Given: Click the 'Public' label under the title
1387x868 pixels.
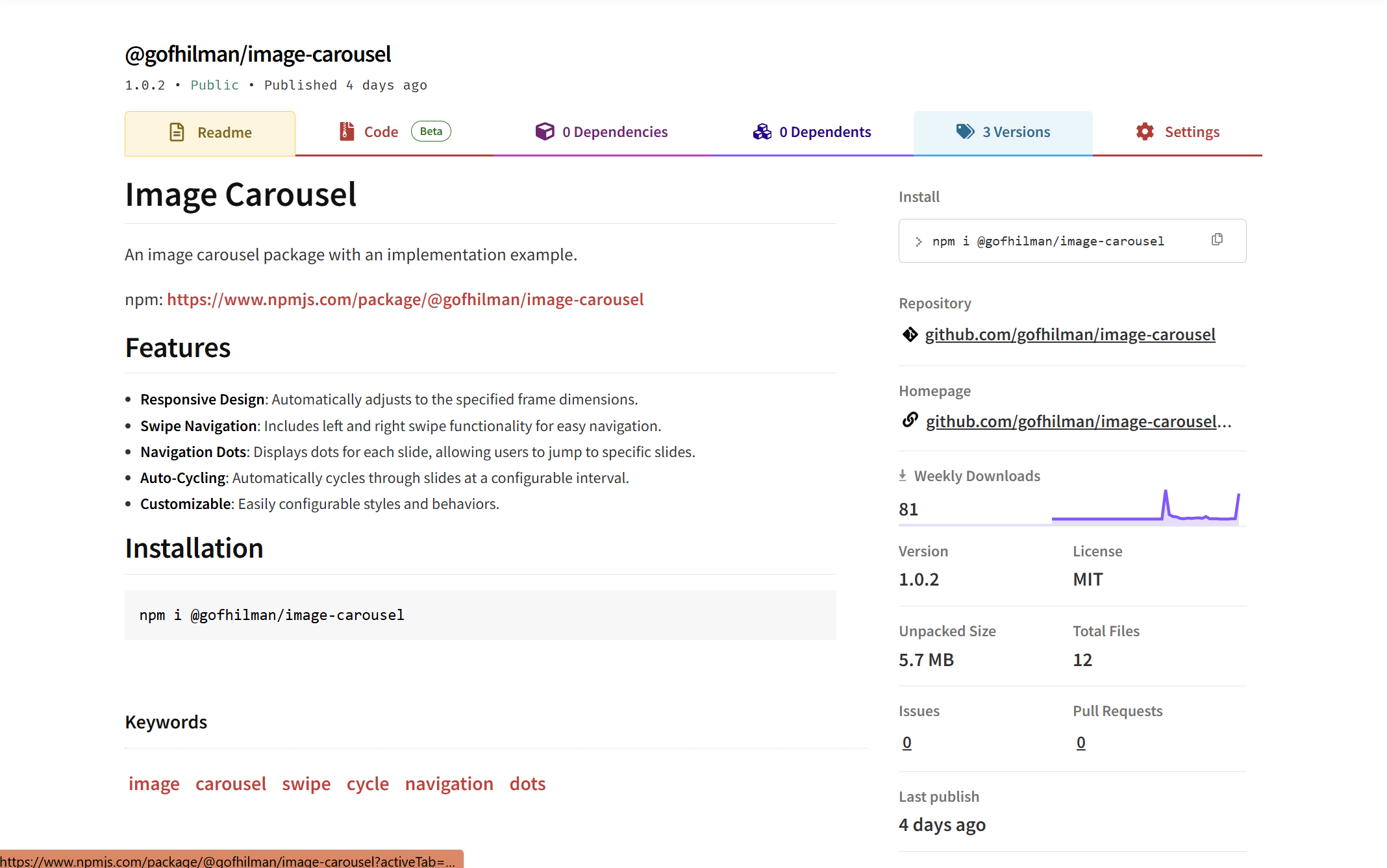Looking at the screenshot, I should (214, 85).
